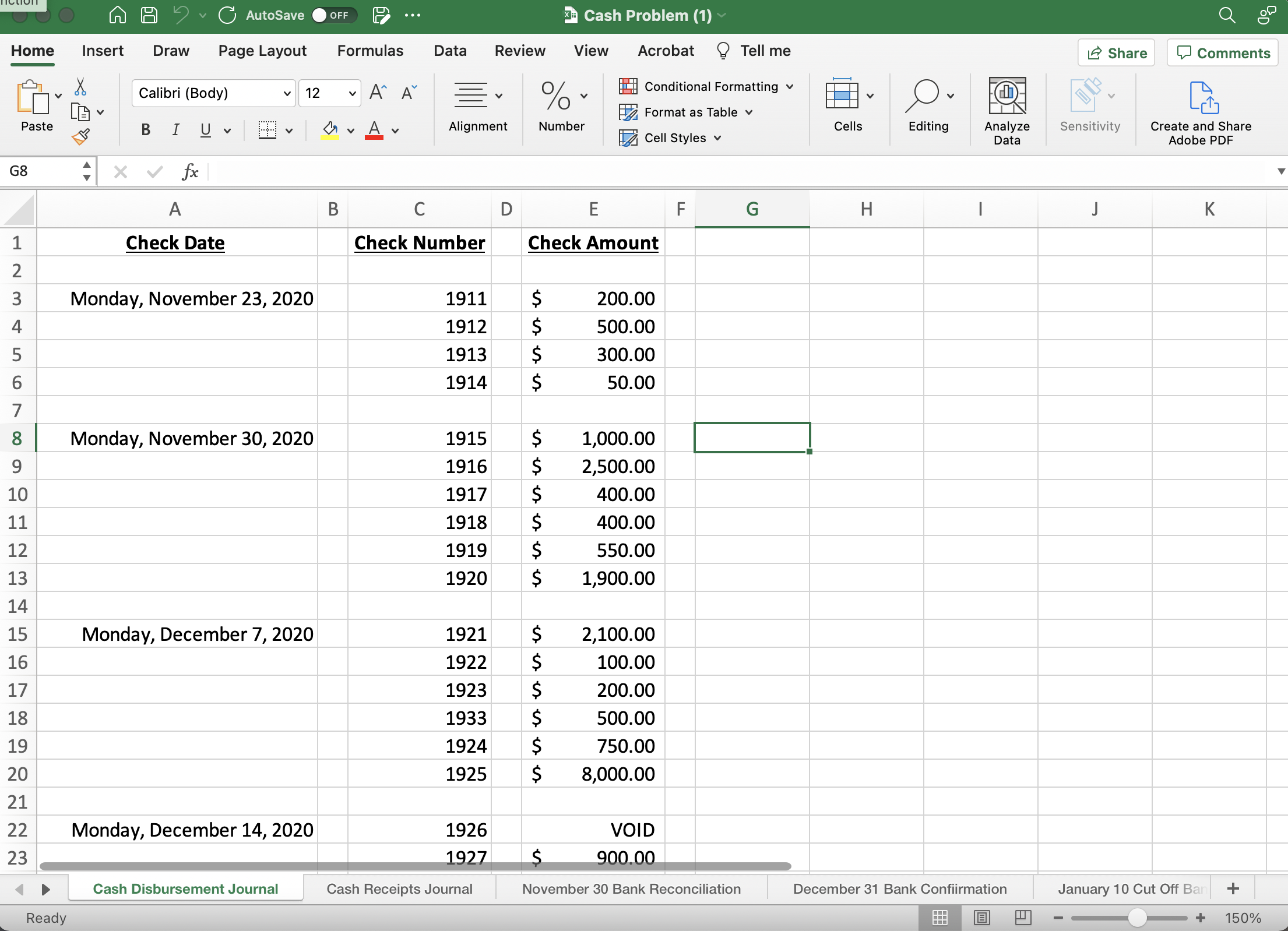Switch to the Formulas ribbon tab

(370, 51)
